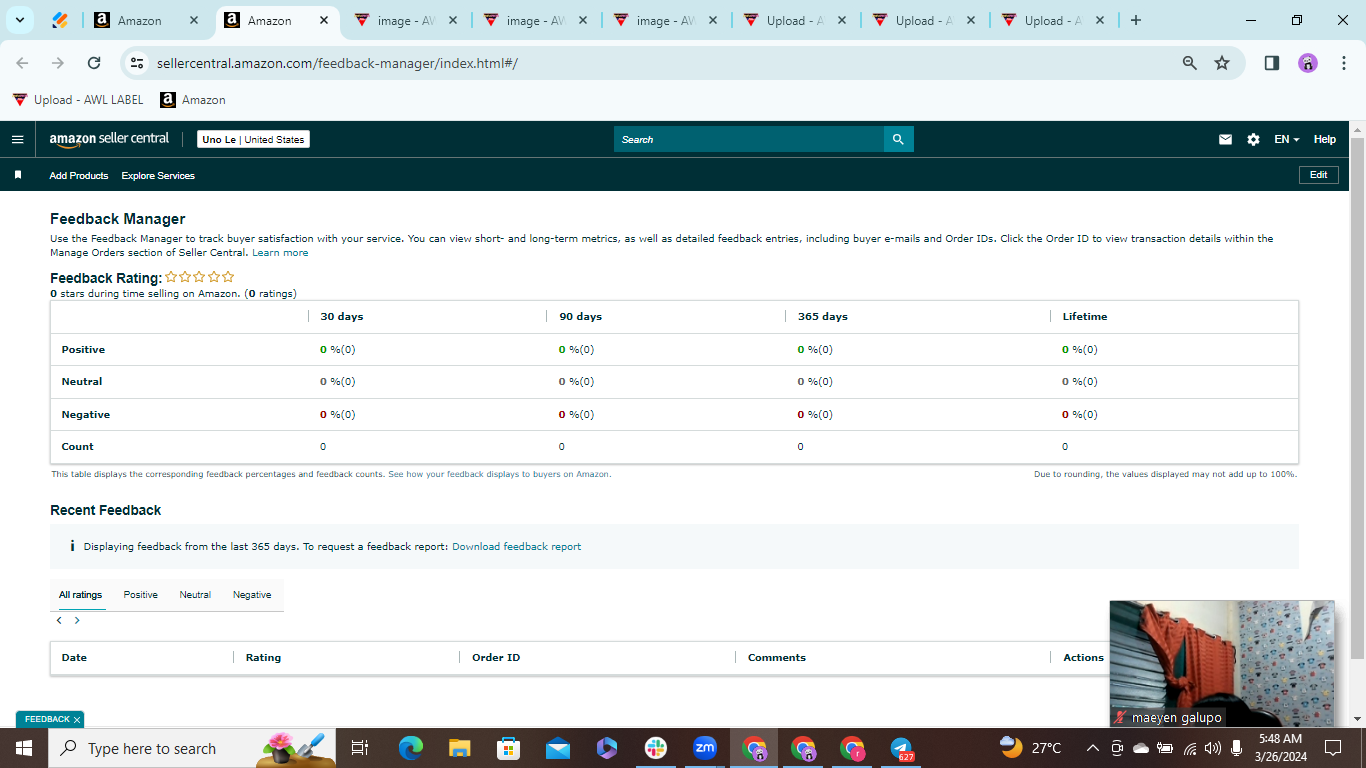Show hidden system tray icons
Image resolution: width=1366 pixels, height=768 pixels.
[x=1092, y=748]
